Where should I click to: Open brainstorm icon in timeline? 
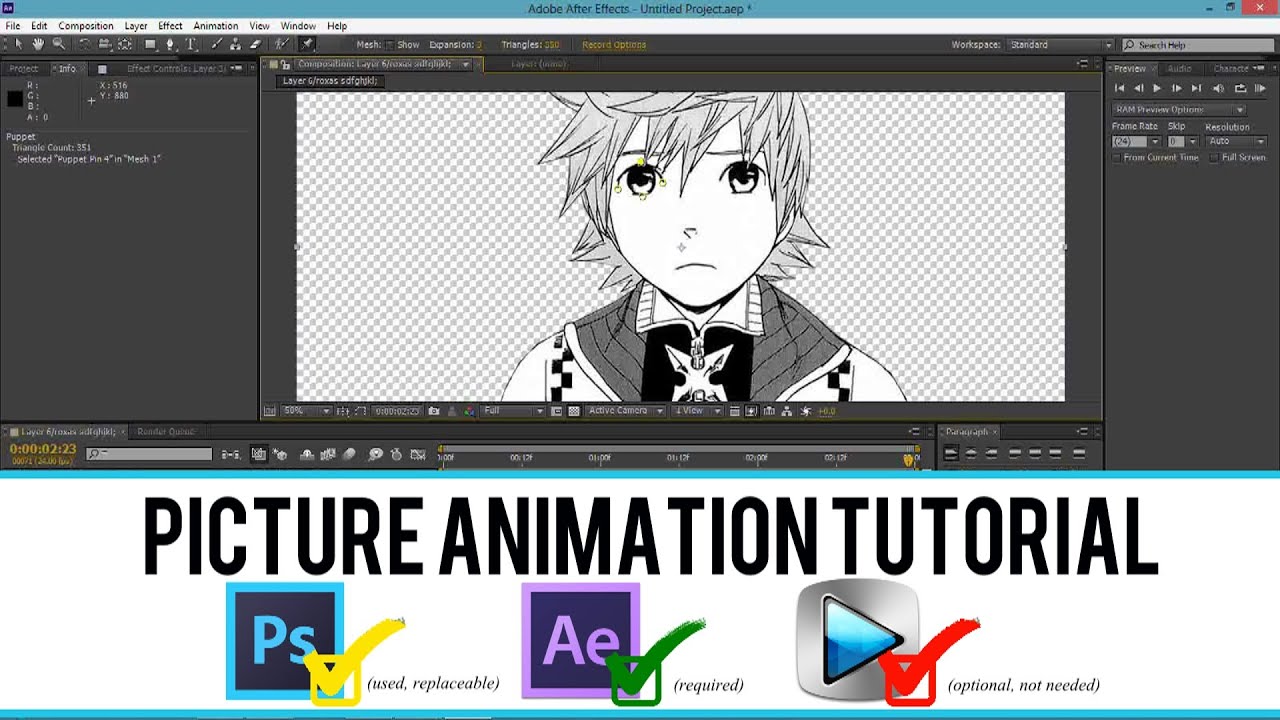376,455
